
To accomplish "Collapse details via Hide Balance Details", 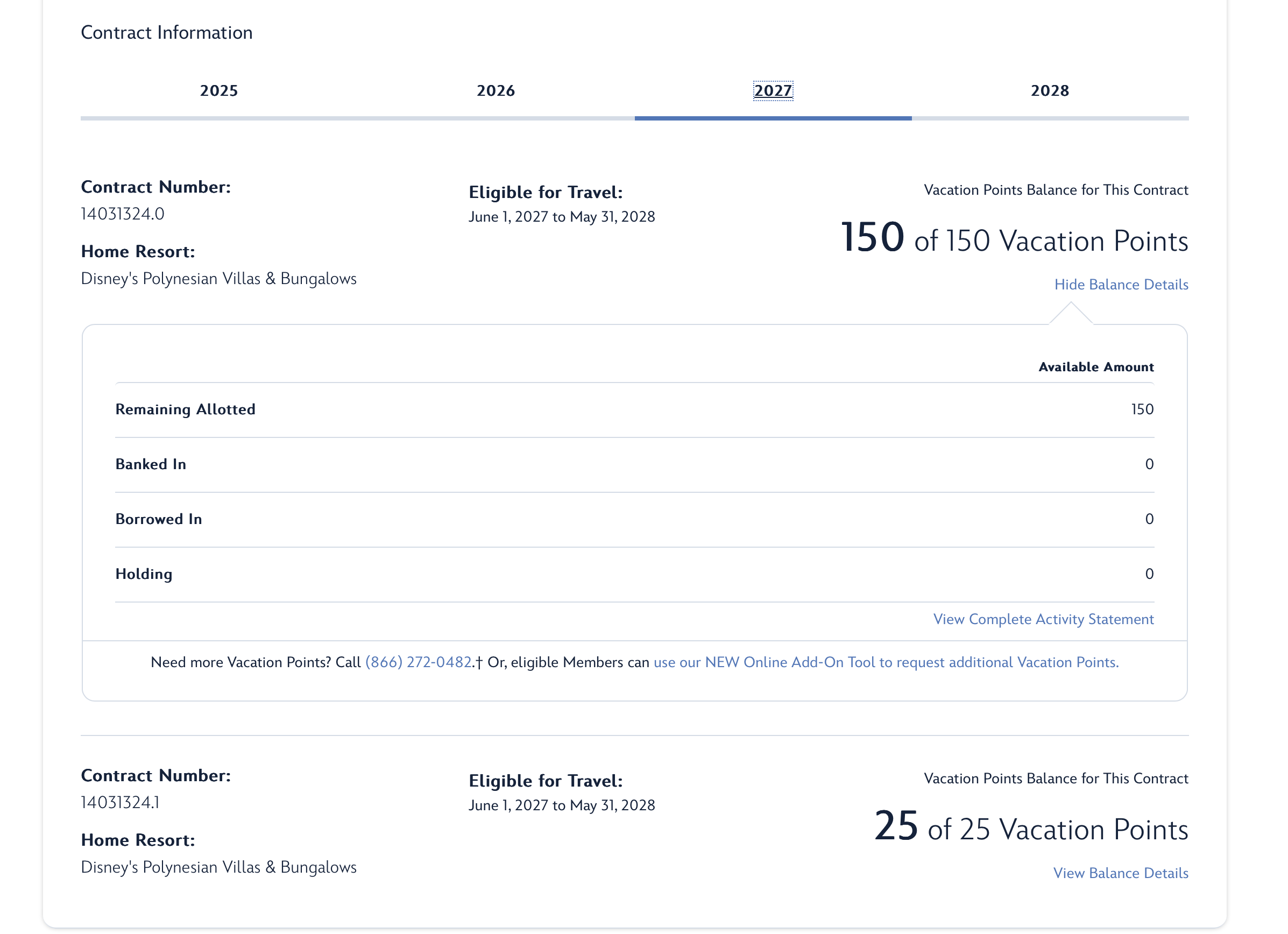I will coord(1121,285).
